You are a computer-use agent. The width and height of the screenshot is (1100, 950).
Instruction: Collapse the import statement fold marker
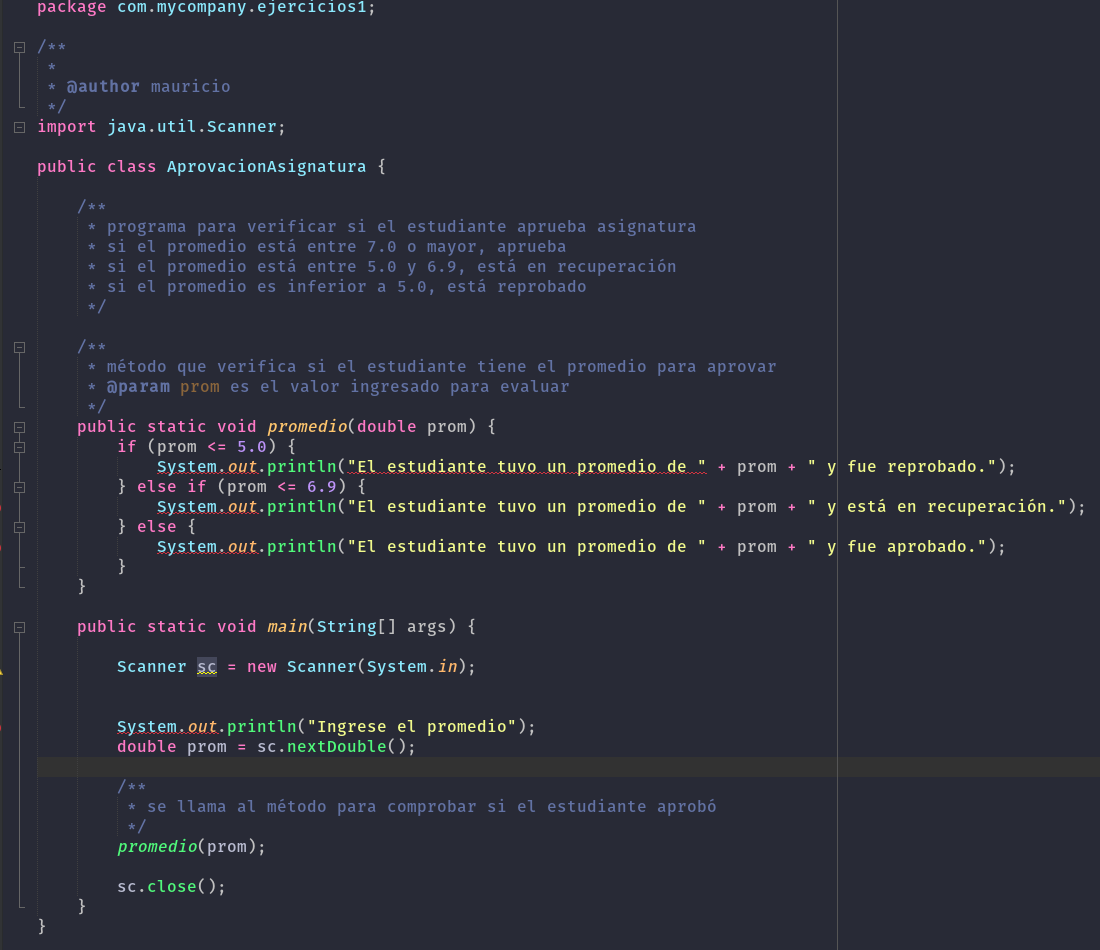point(20,128)
